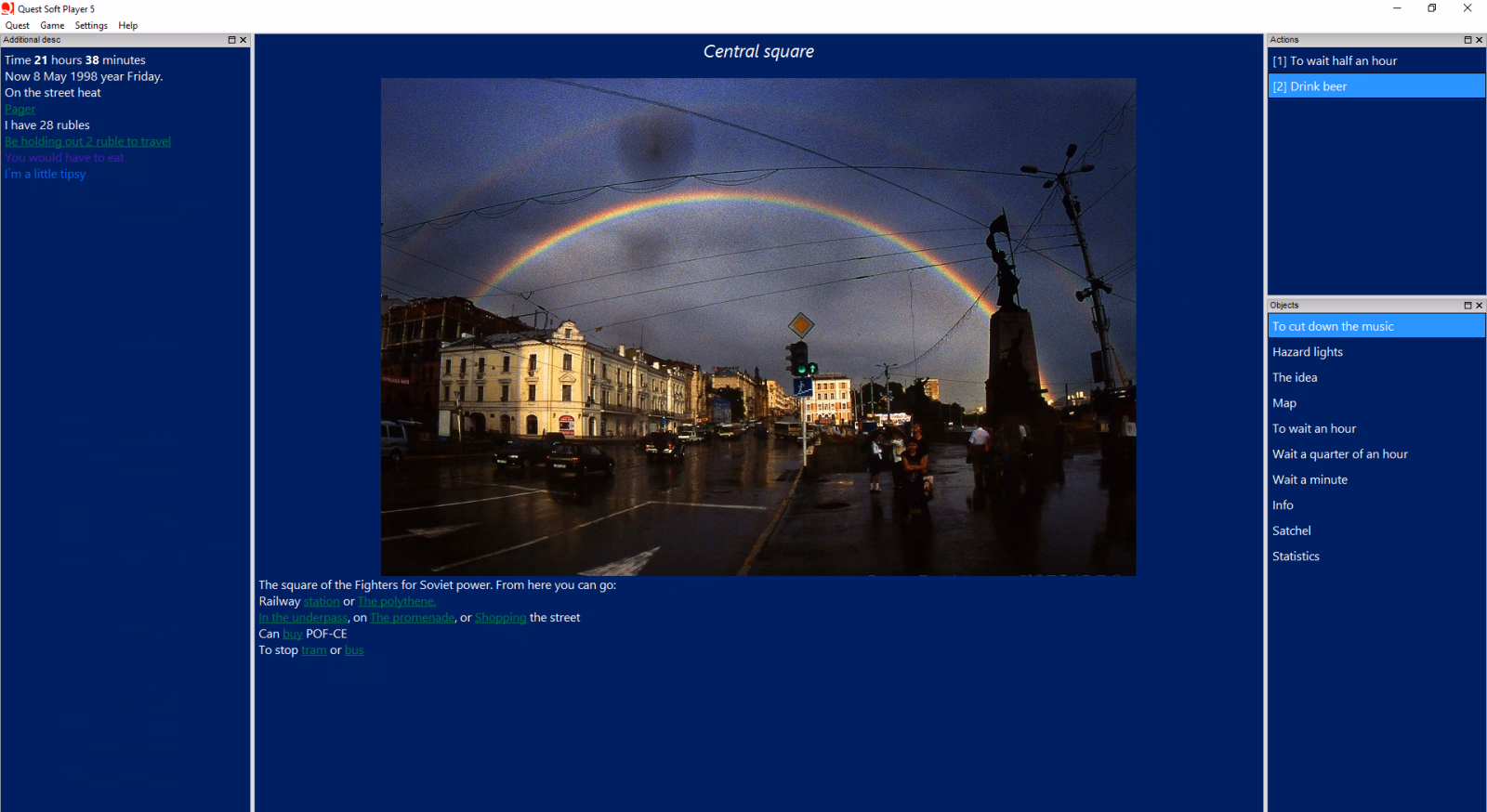
Task: Select To wait half an hour action
Action: click(x=1376, y=61)
